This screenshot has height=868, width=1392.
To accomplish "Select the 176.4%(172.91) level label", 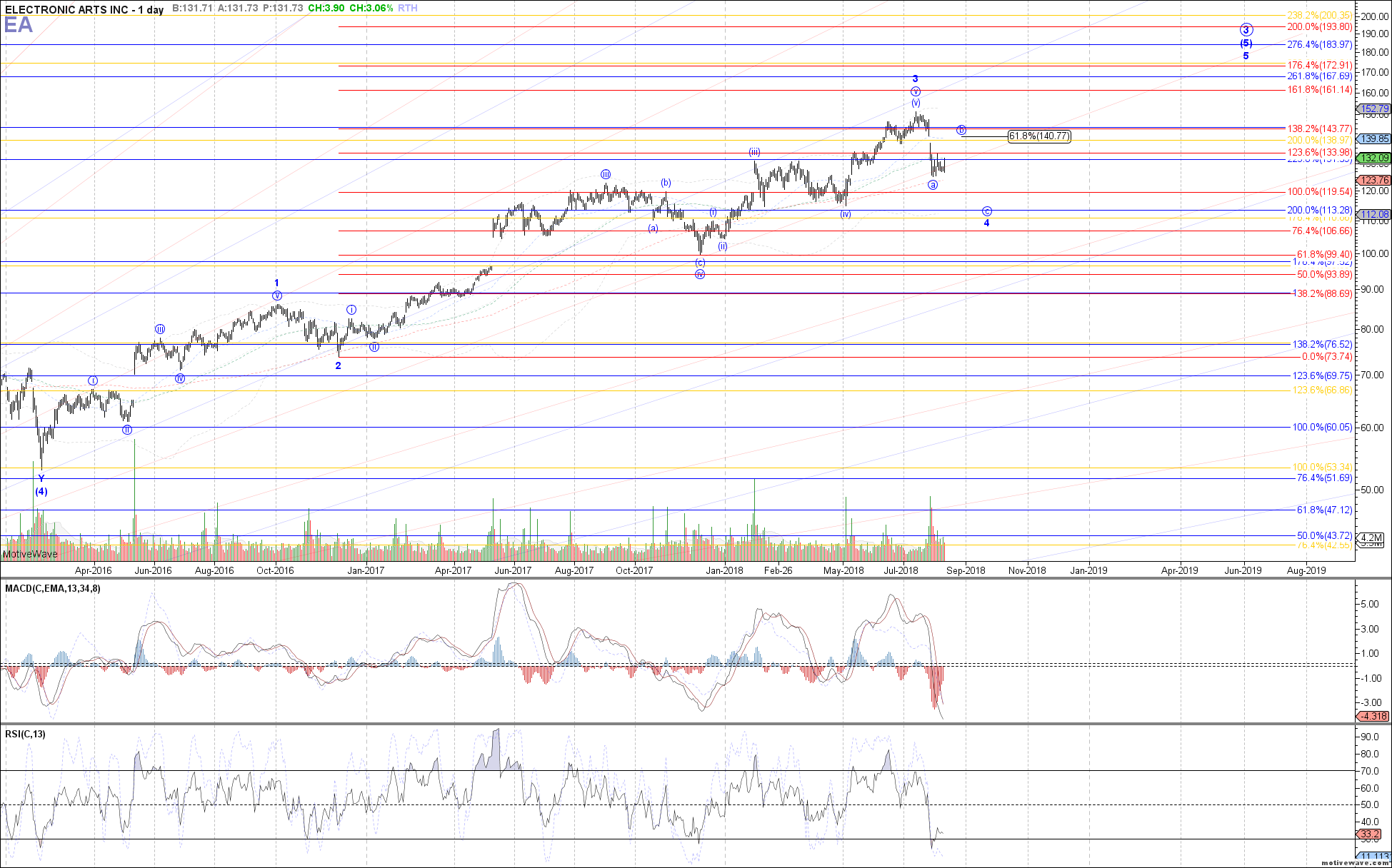I will 1320,65.
